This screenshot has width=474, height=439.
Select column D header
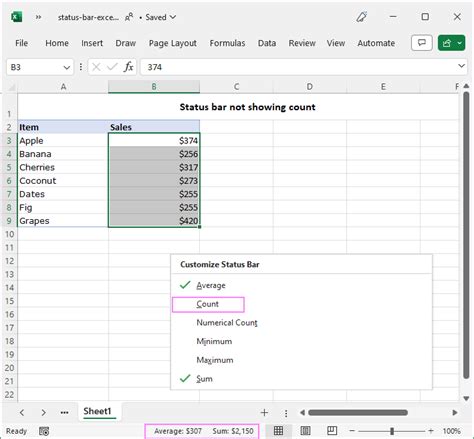click(x=310, y=87)
